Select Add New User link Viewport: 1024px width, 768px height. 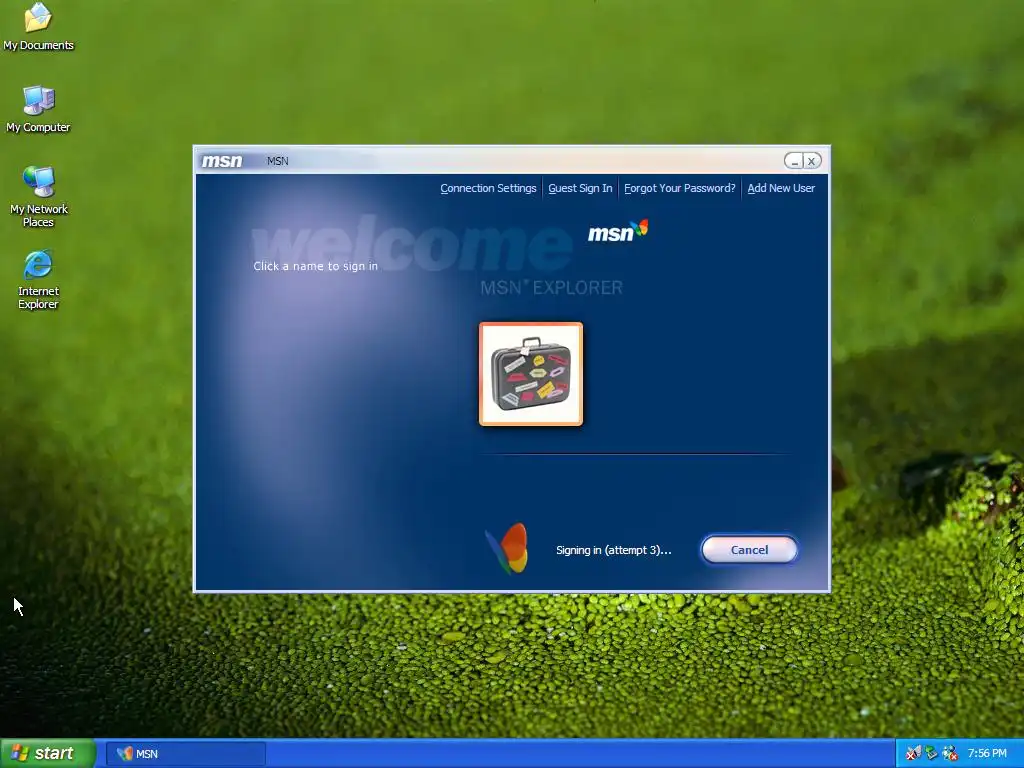[x=780, y=188]
